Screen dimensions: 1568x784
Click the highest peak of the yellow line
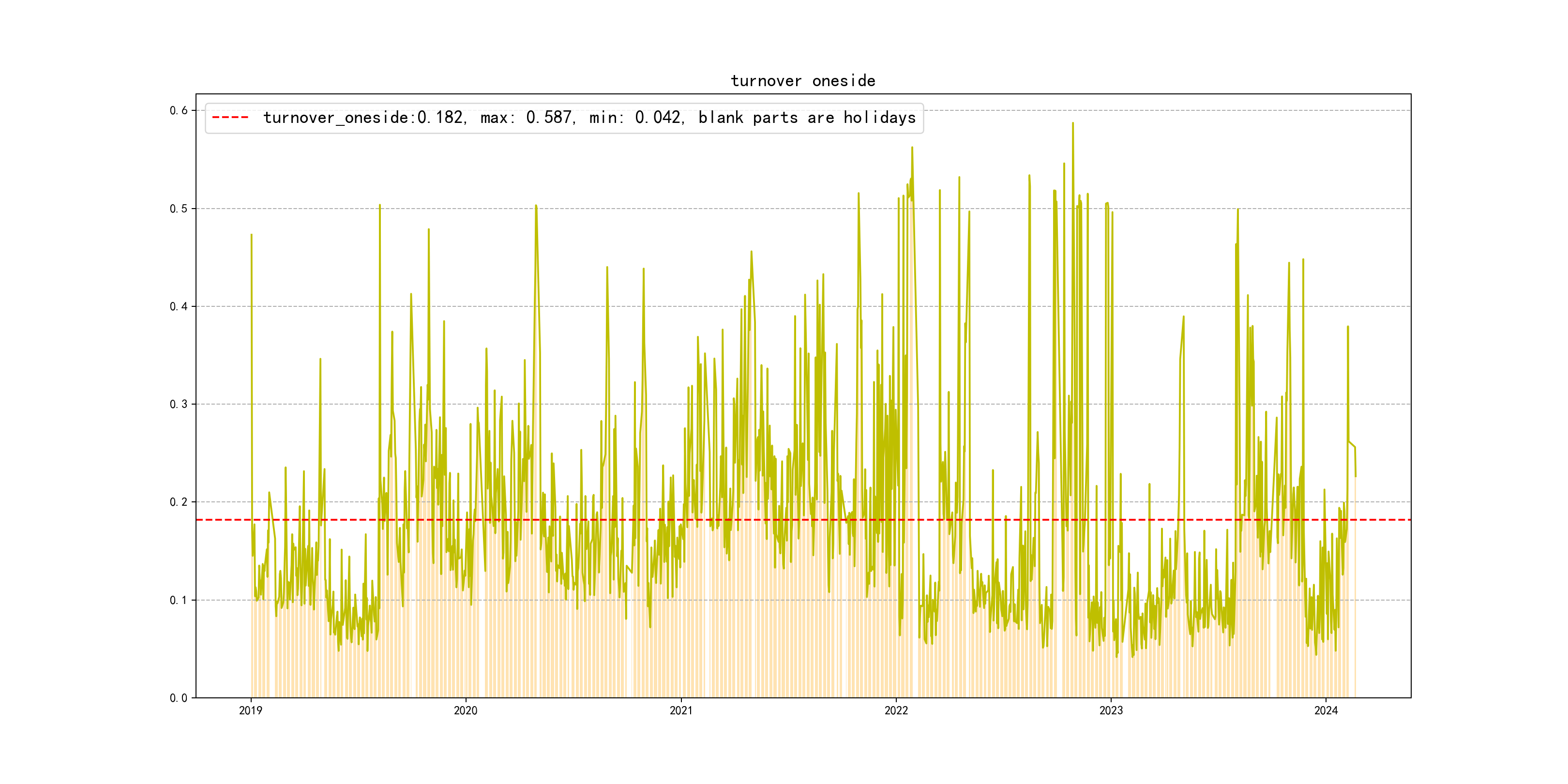point(1072,123)
